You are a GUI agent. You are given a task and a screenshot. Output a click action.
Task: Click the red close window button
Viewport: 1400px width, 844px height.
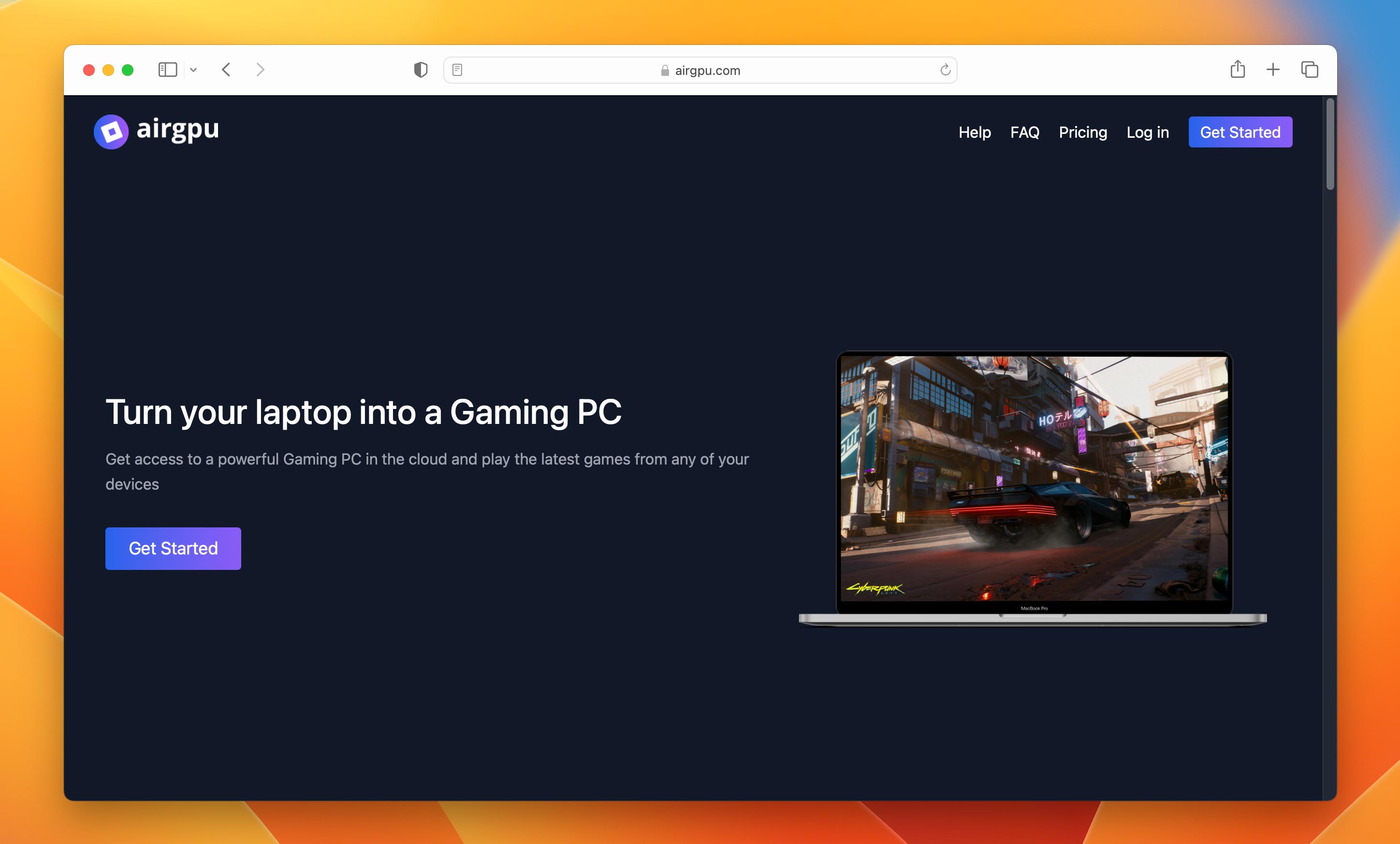tap(88, 70)
